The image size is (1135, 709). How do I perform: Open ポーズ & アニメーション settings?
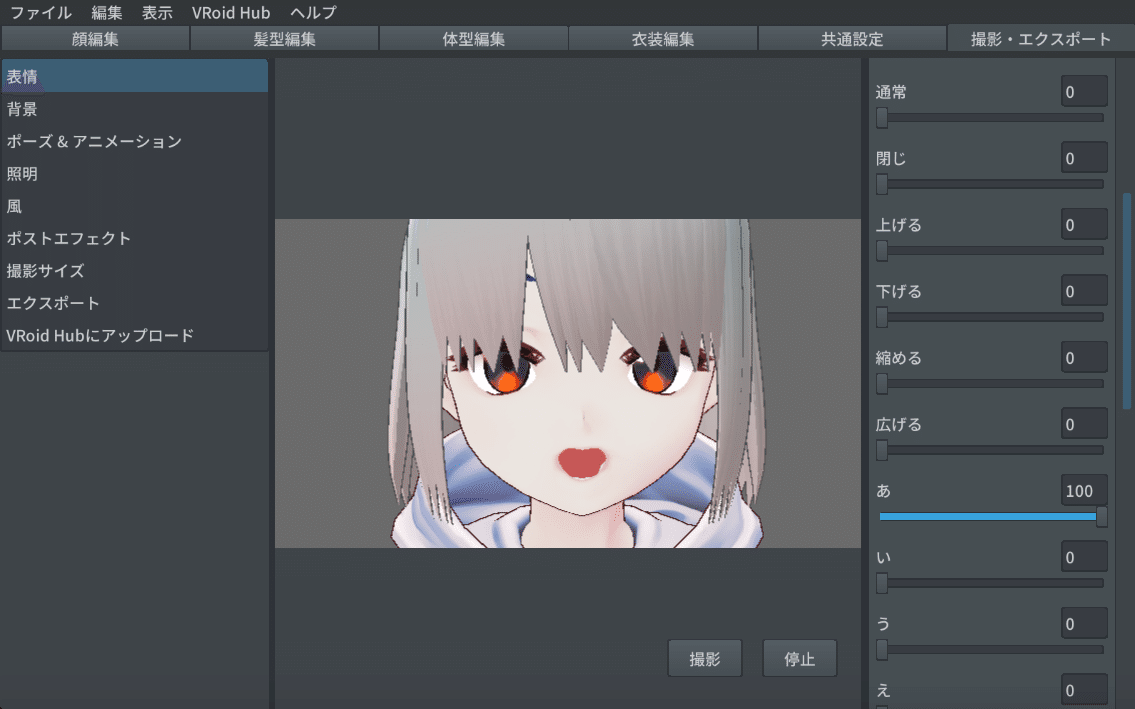[x=93, y=141]
